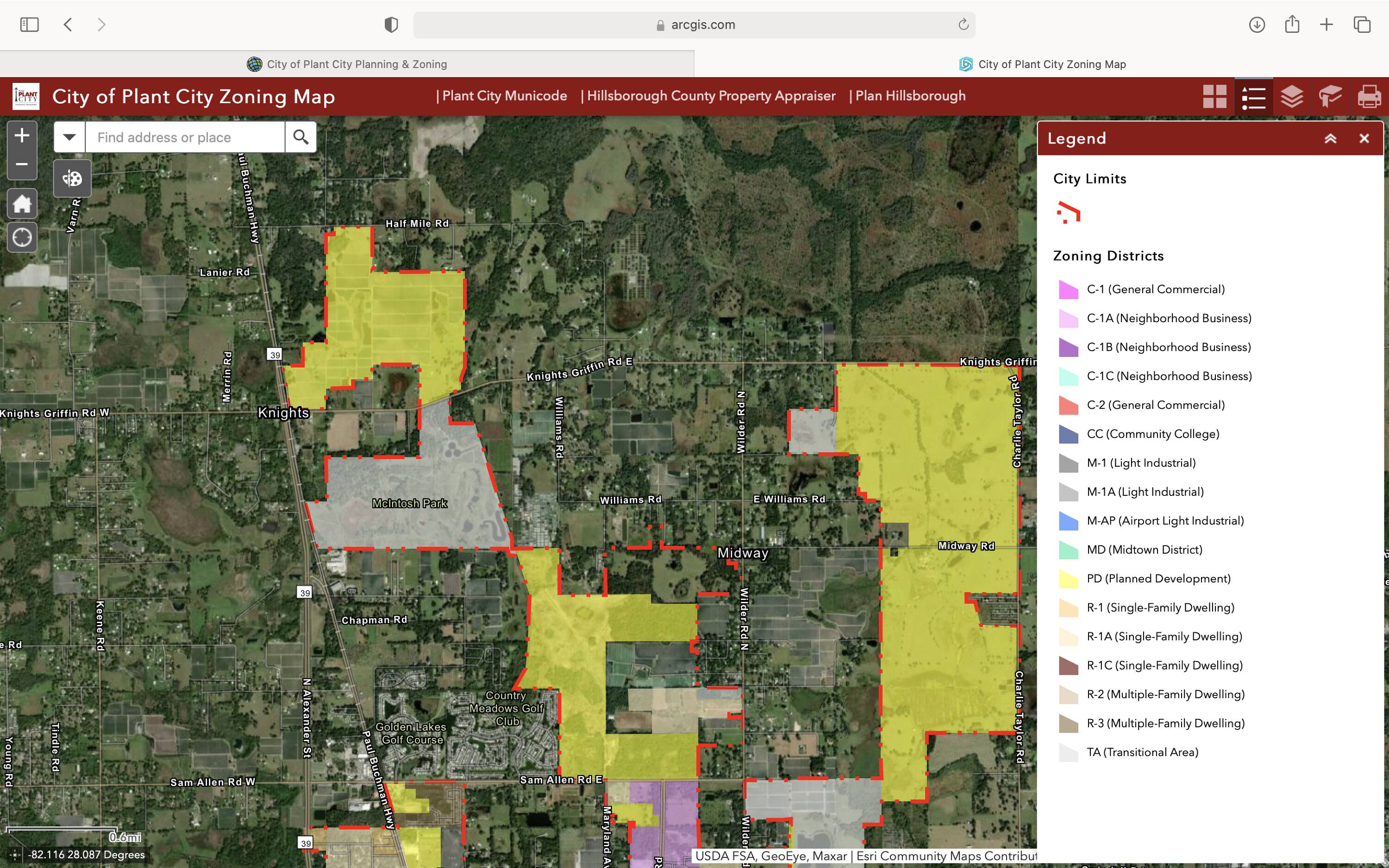The height and width of the screenshot is (868, 1389).
Task: Open Hillsborough County Property Appraiser link
Action: point(711,96)
